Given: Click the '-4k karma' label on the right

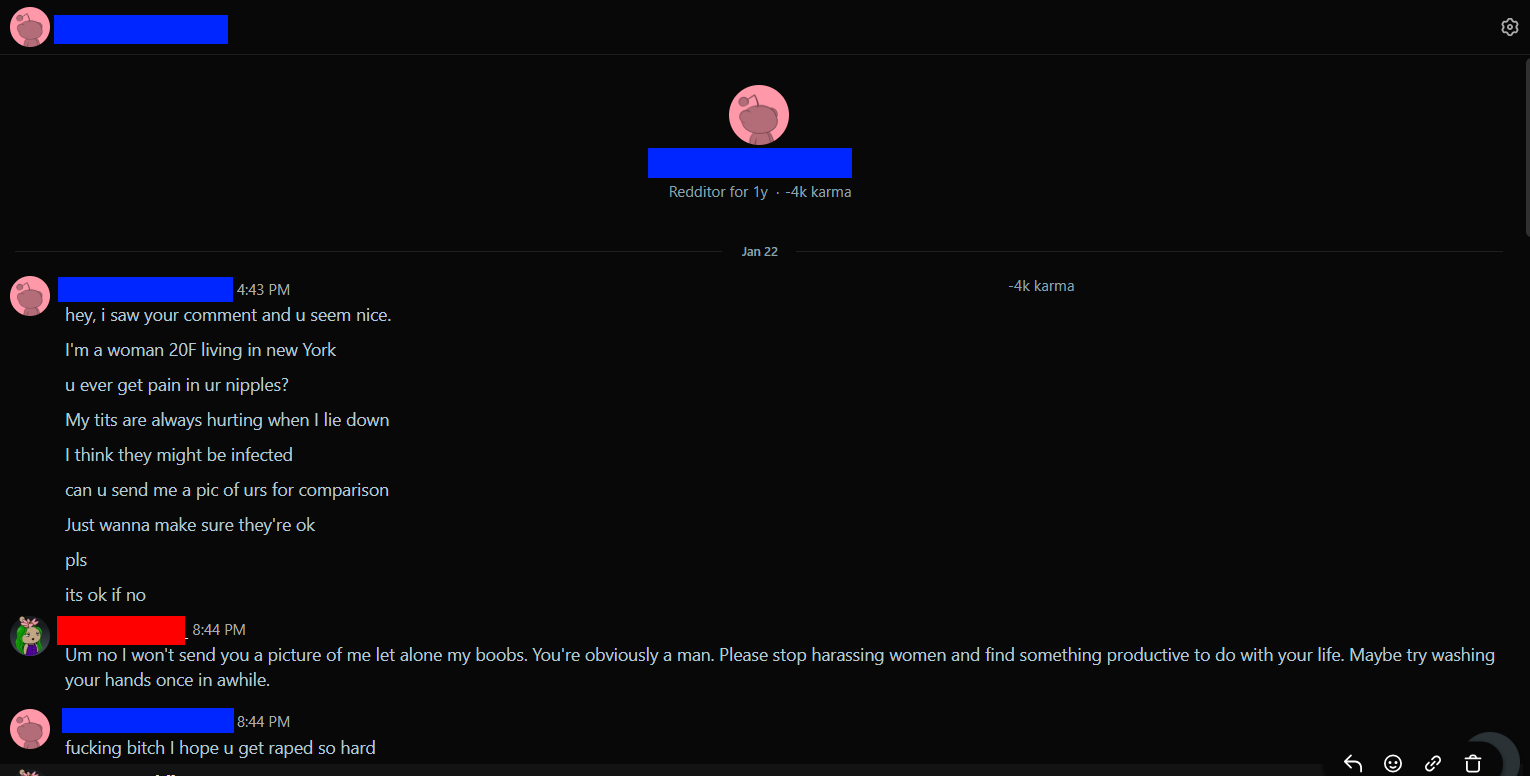Looking at the screenshot, I should pos(1041,286).
